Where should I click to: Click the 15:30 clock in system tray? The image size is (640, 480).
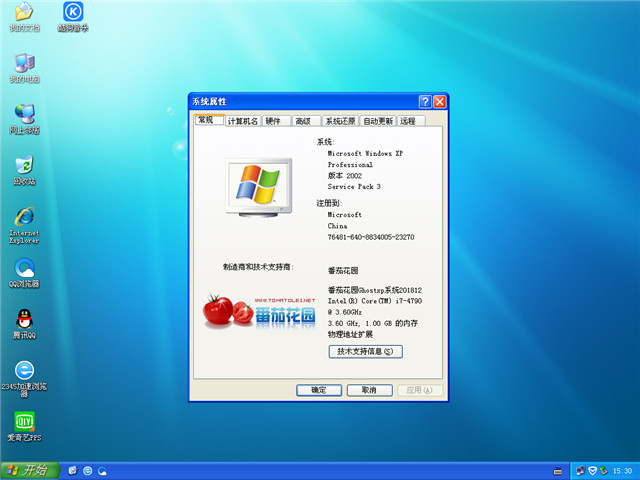[622, 471]
